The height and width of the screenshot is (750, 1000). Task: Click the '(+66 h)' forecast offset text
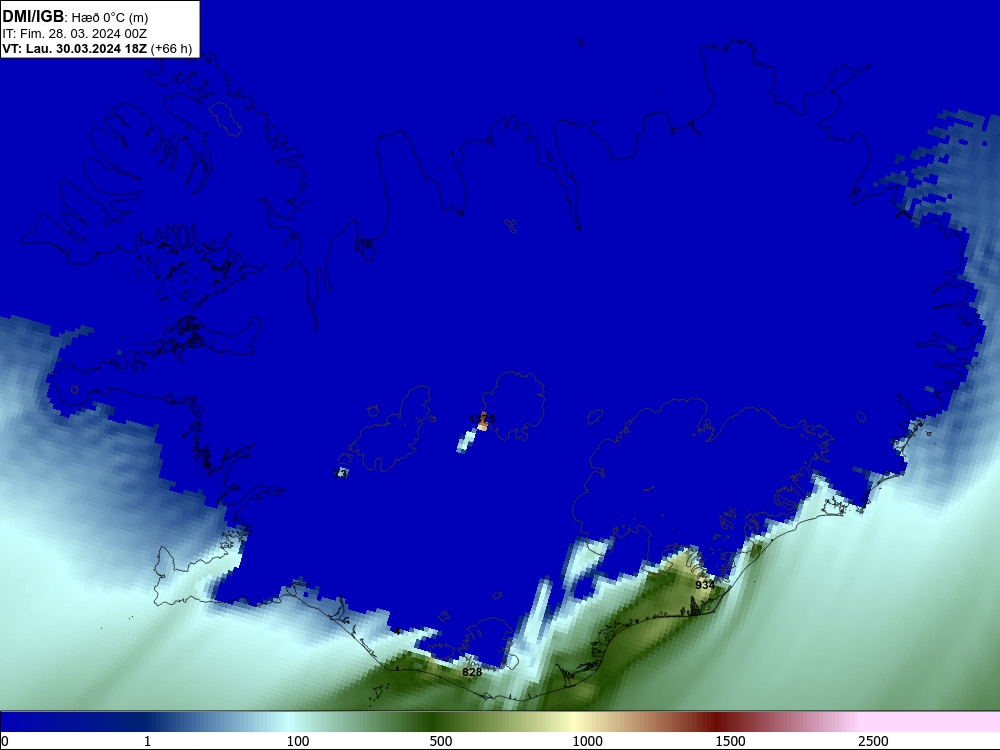coord(172,49)
